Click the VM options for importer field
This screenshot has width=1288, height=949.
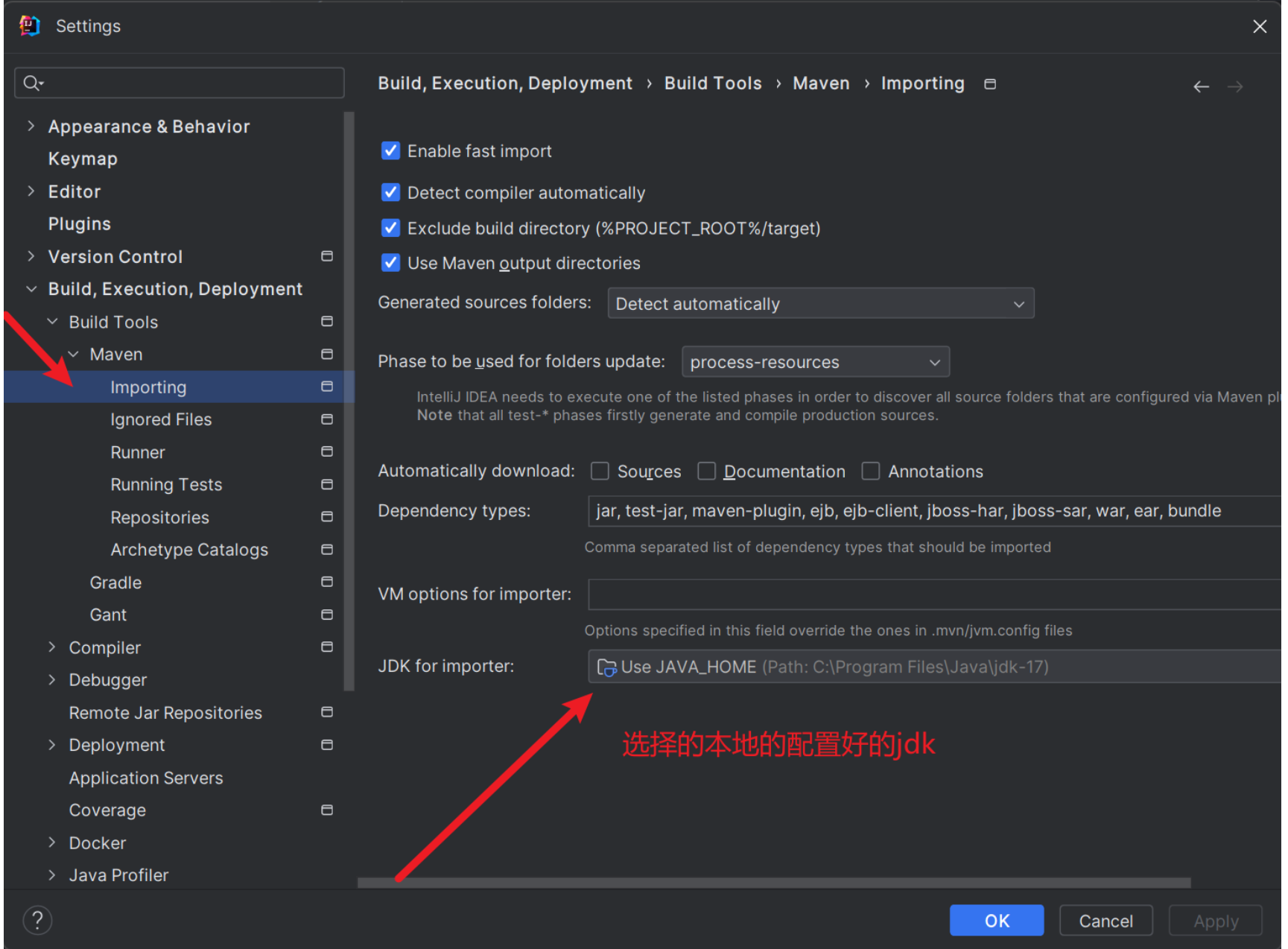pyautogui.click(x=935, y=594)
